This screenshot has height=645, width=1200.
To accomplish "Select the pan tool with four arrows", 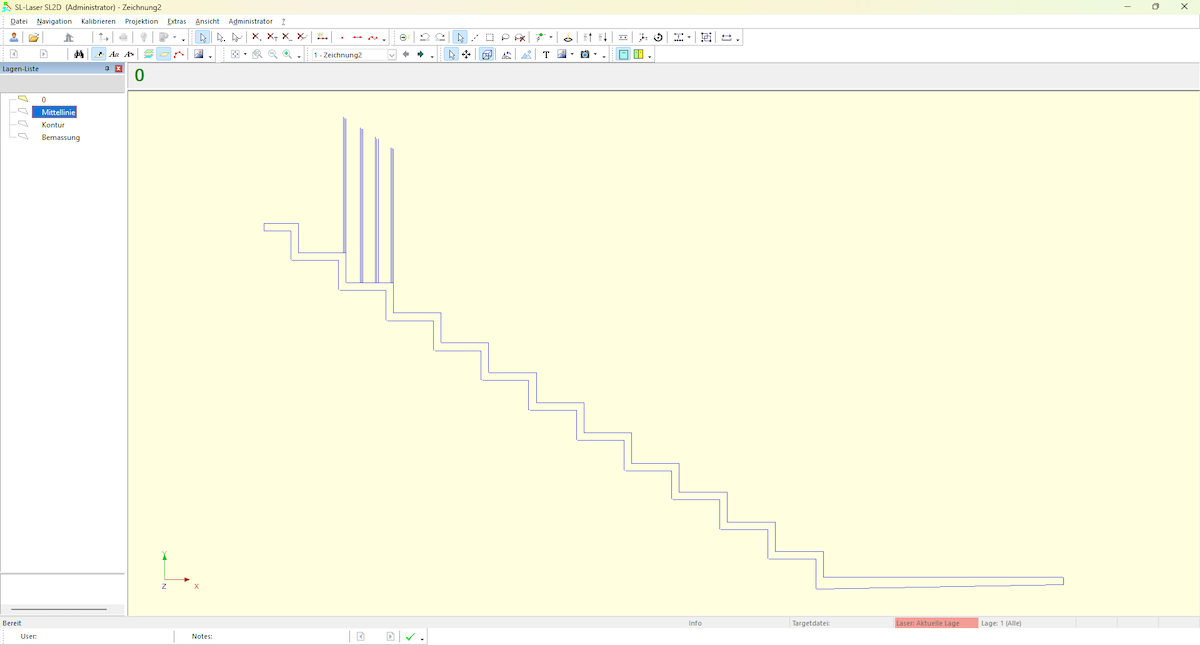I will pos(465,55).
